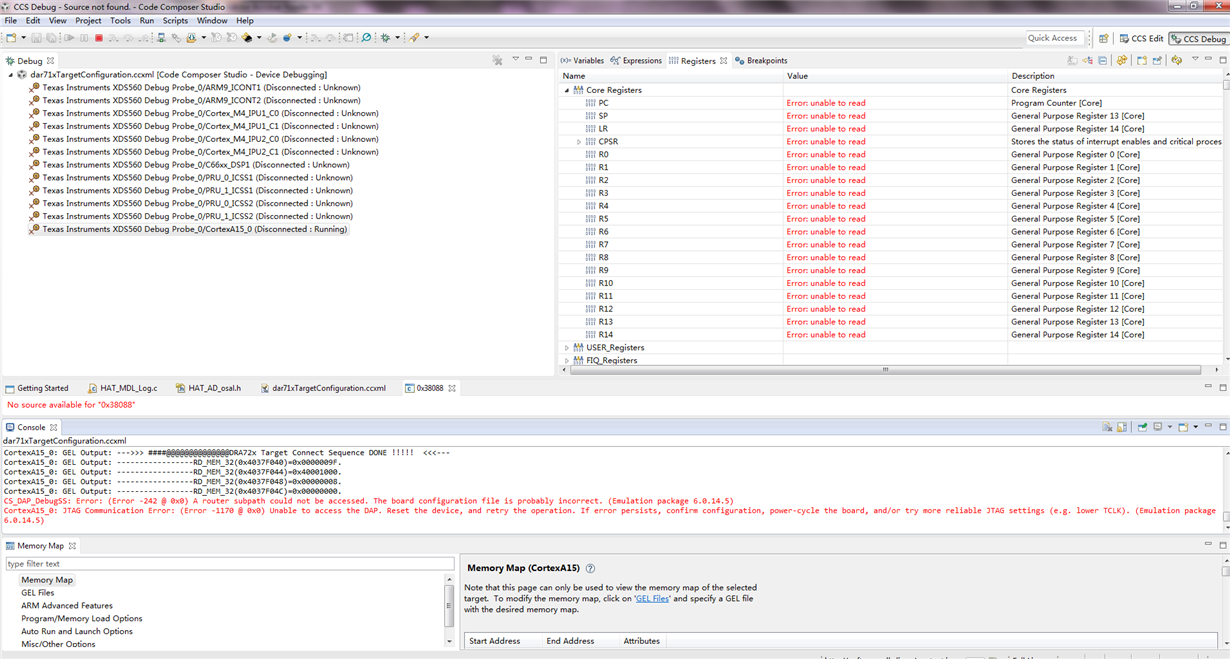Expand the CPSR register node
1230x659 pixels.
click(x=579, y=142)
